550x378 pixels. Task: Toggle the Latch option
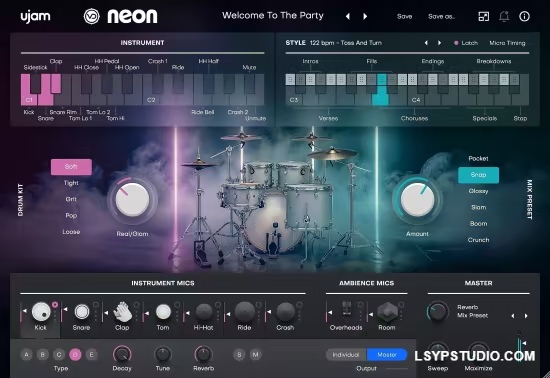point(466,43)
